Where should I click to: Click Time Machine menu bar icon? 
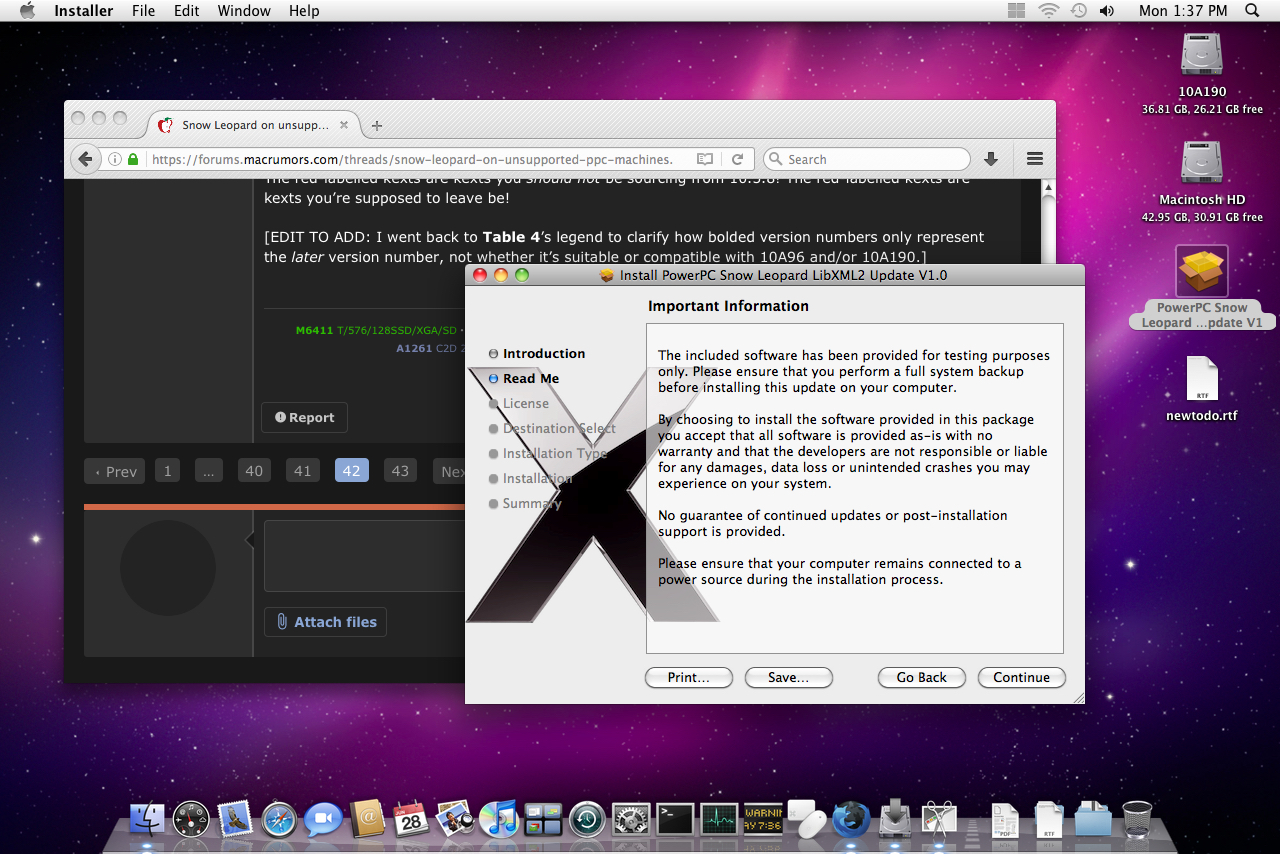[x=1078, y=11]
